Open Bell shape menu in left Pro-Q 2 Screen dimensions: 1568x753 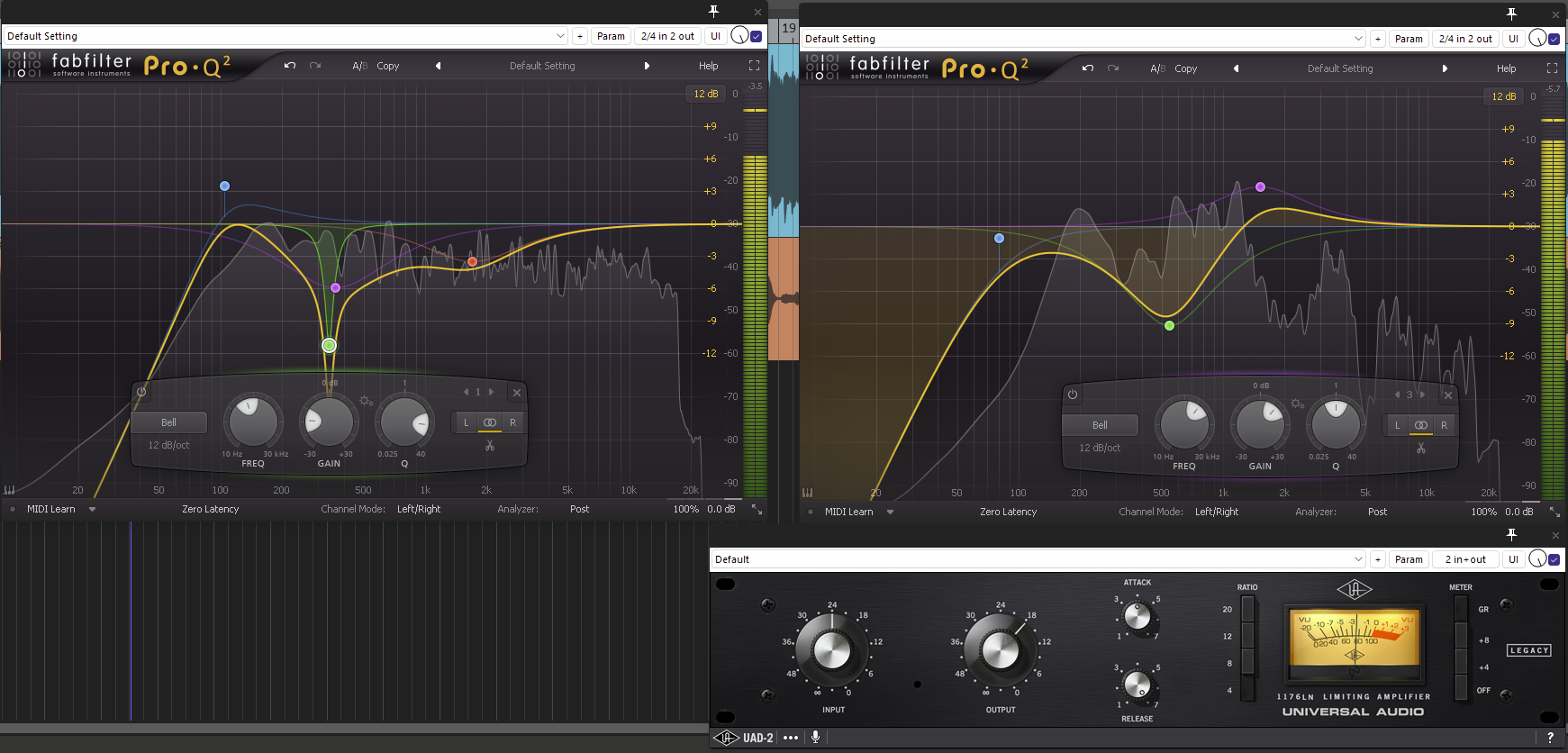tap(169, 422)
